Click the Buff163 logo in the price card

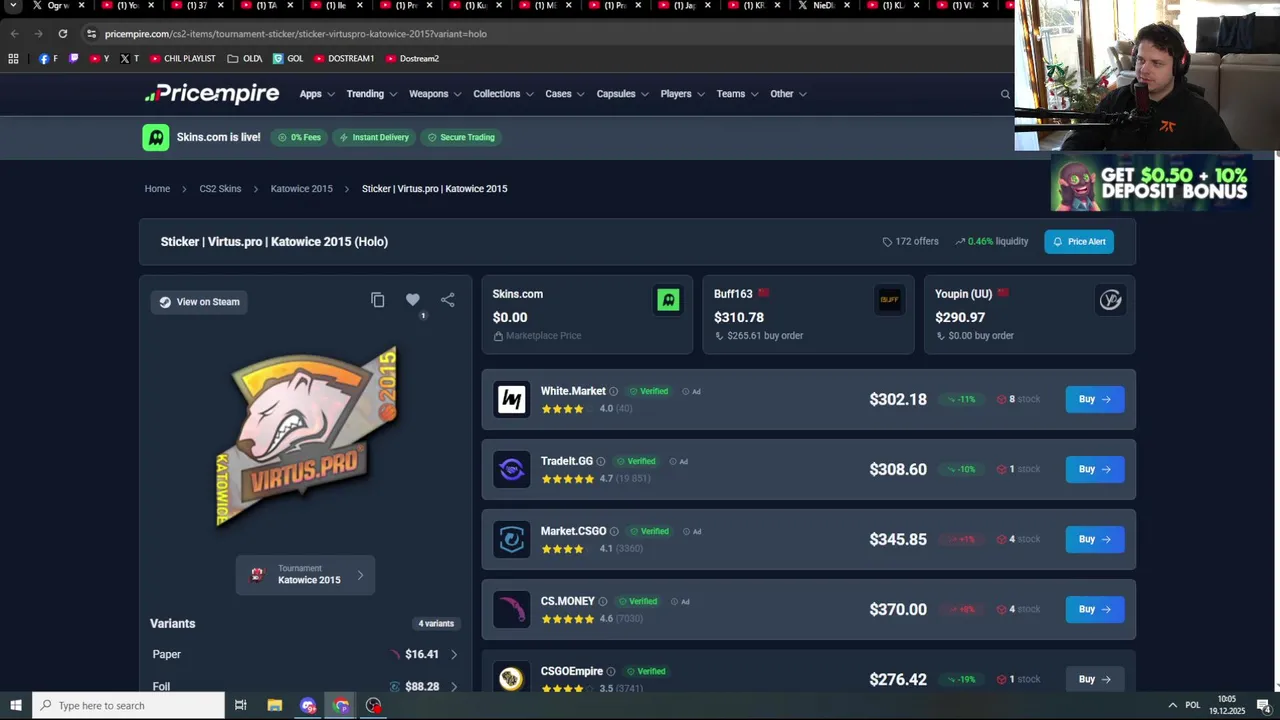(x=889, y=299)
